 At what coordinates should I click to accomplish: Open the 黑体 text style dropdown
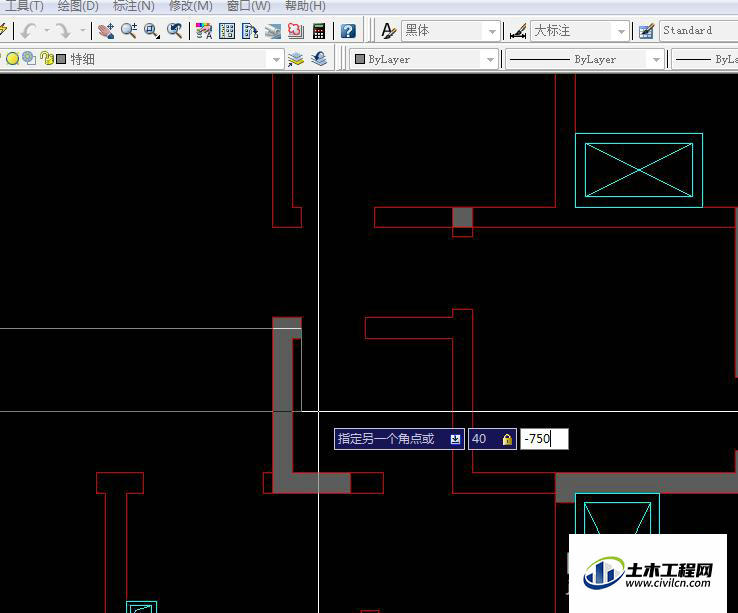(451, 31)
